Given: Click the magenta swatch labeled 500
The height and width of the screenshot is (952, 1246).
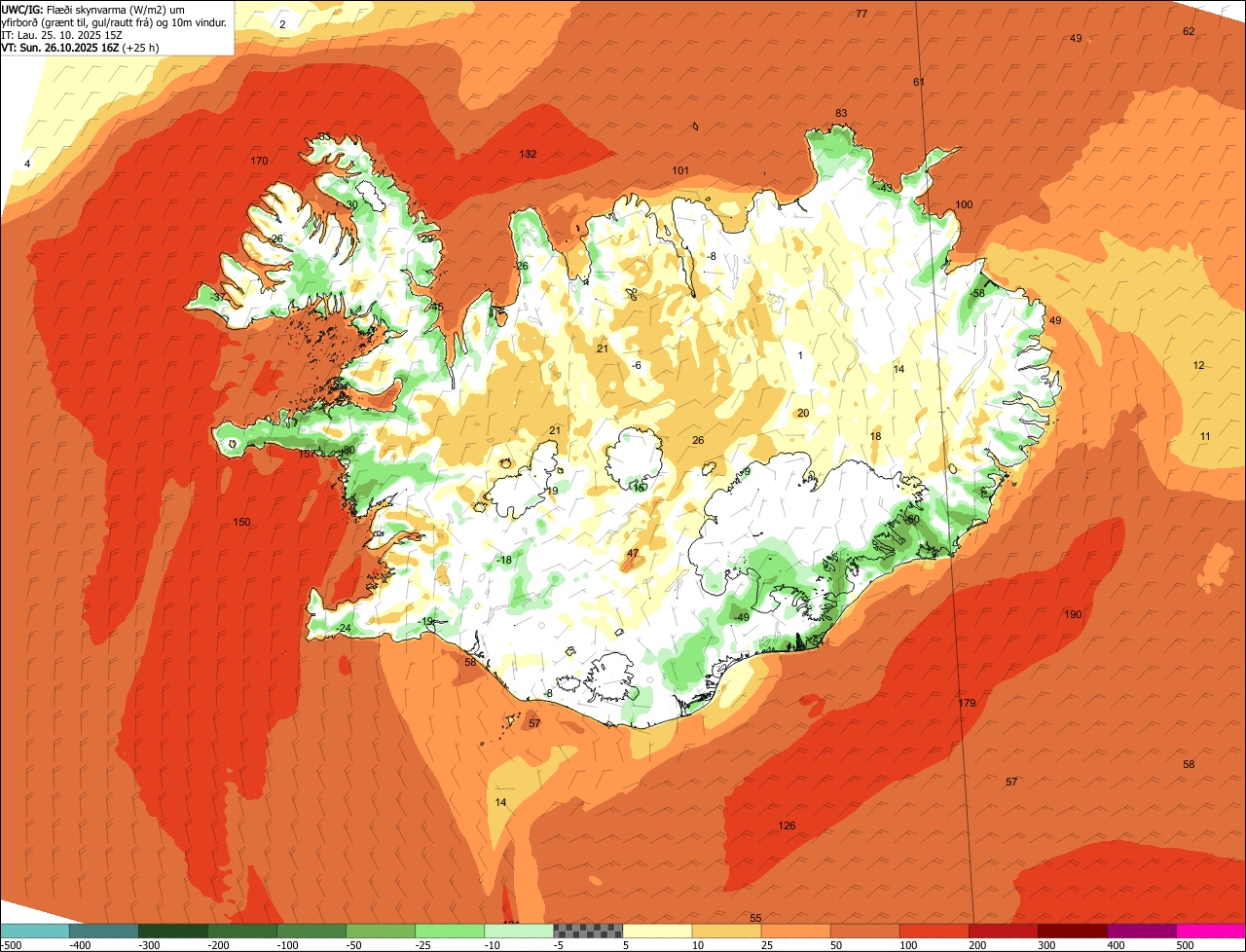Looking at the screenshot, I should point(1211,931).
